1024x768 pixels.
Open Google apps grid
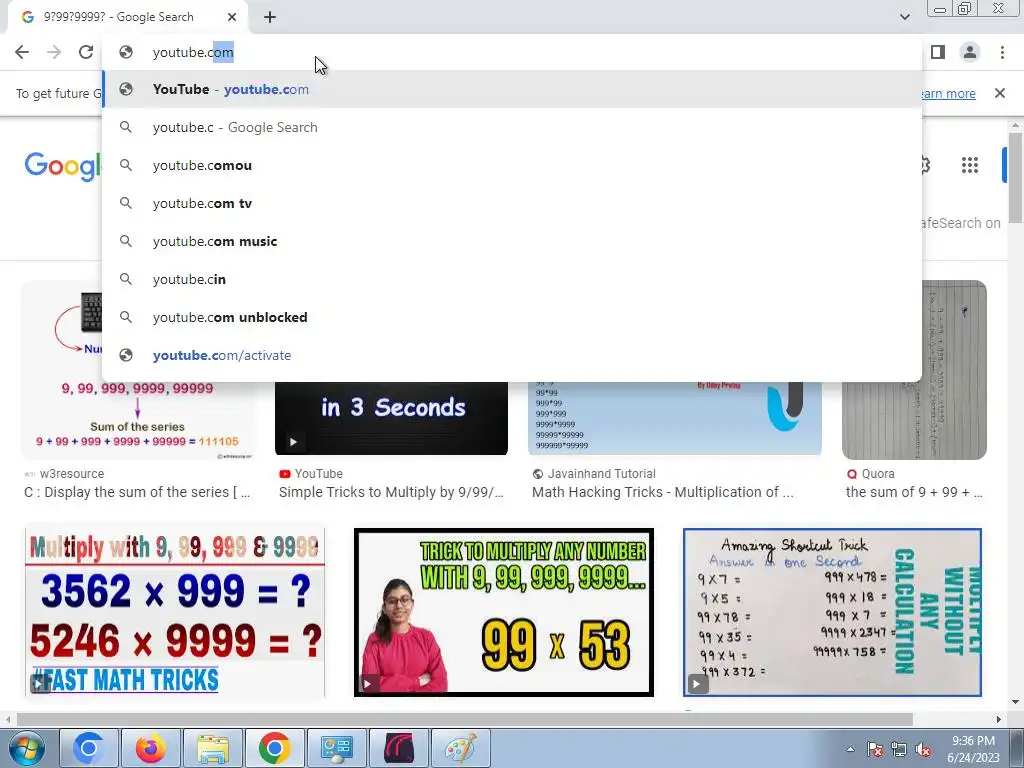970,165
